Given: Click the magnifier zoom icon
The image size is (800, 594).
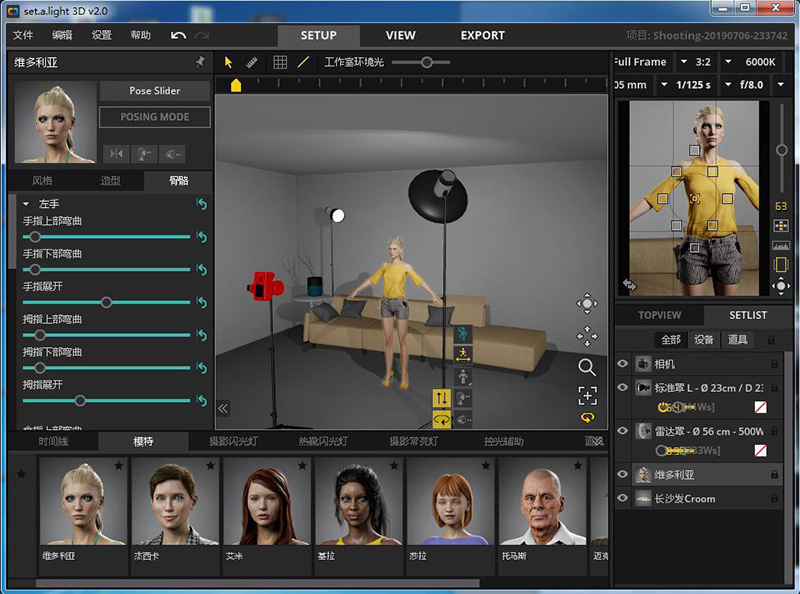Looking at the screenshot, I should [587, 367].
